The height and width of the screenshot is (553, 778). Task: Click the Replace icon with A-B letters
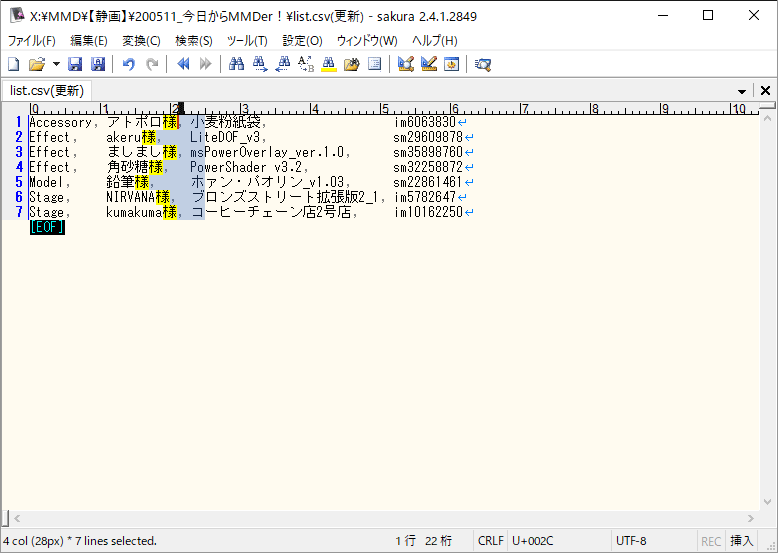306,64
